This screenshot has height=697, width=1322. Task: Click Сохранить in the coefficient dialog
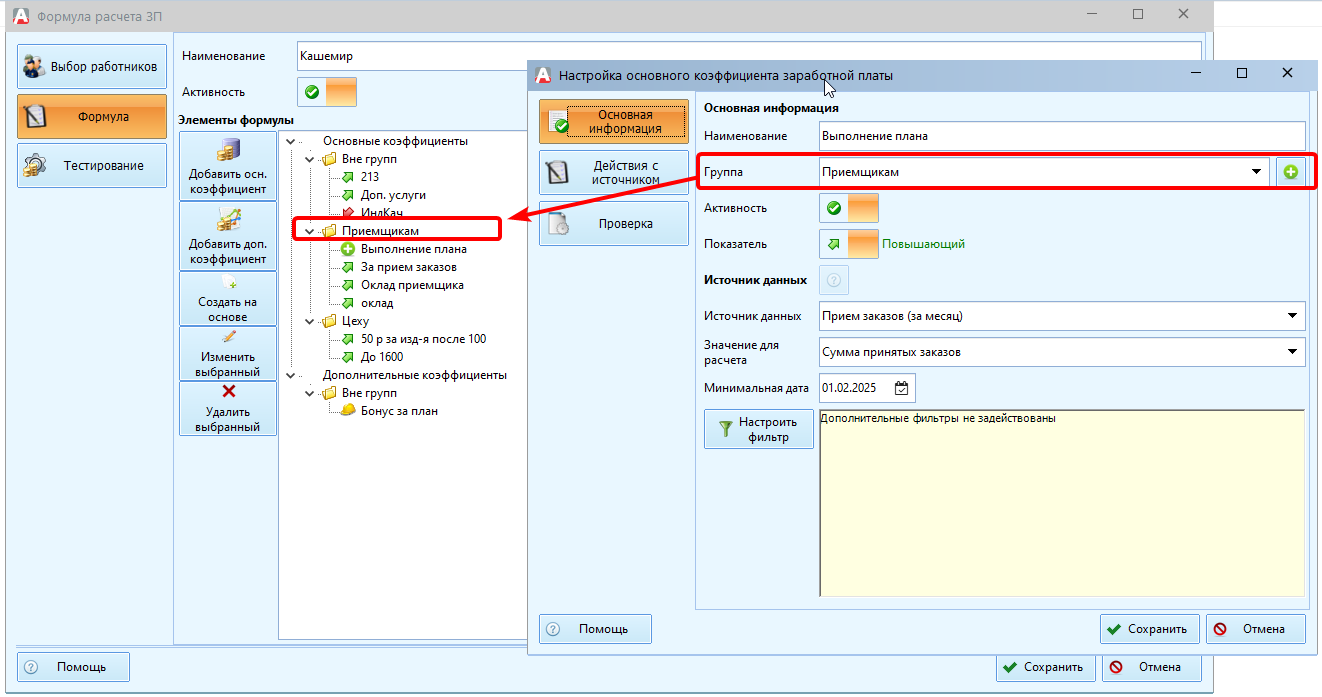point(1149,629)
